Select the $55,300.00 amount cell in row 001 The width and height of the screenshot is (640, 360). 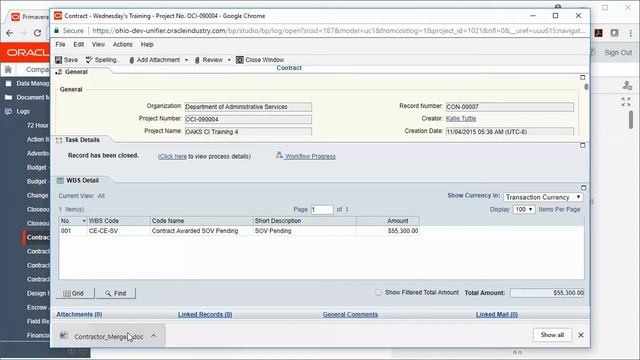(388, 231)
